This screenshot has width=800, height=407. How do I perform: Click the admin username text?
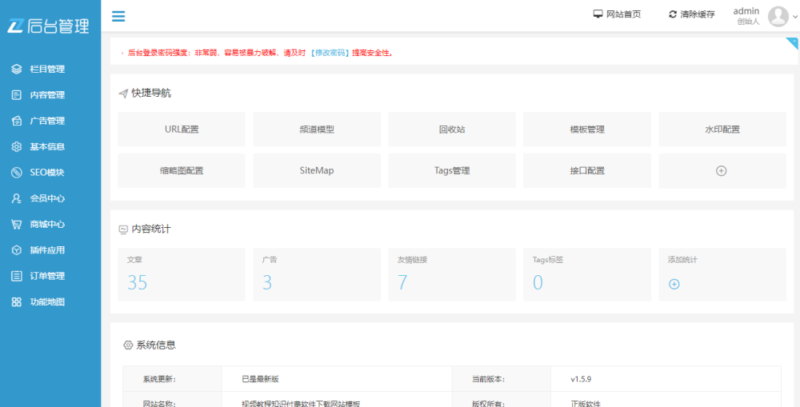pyautogui.click(x=746, y=11)
